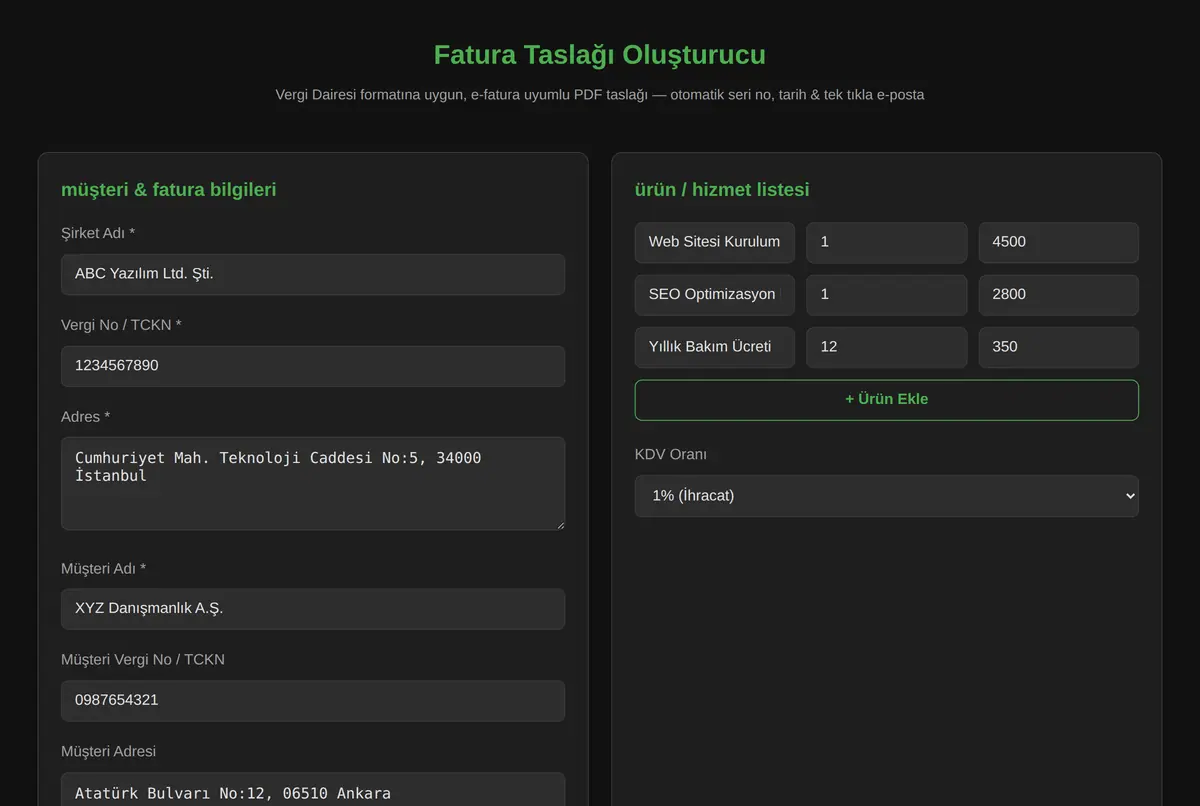Click the Müşteri Adresi label
This screenshot has width=1200, height=806.
tap(109, 751)
